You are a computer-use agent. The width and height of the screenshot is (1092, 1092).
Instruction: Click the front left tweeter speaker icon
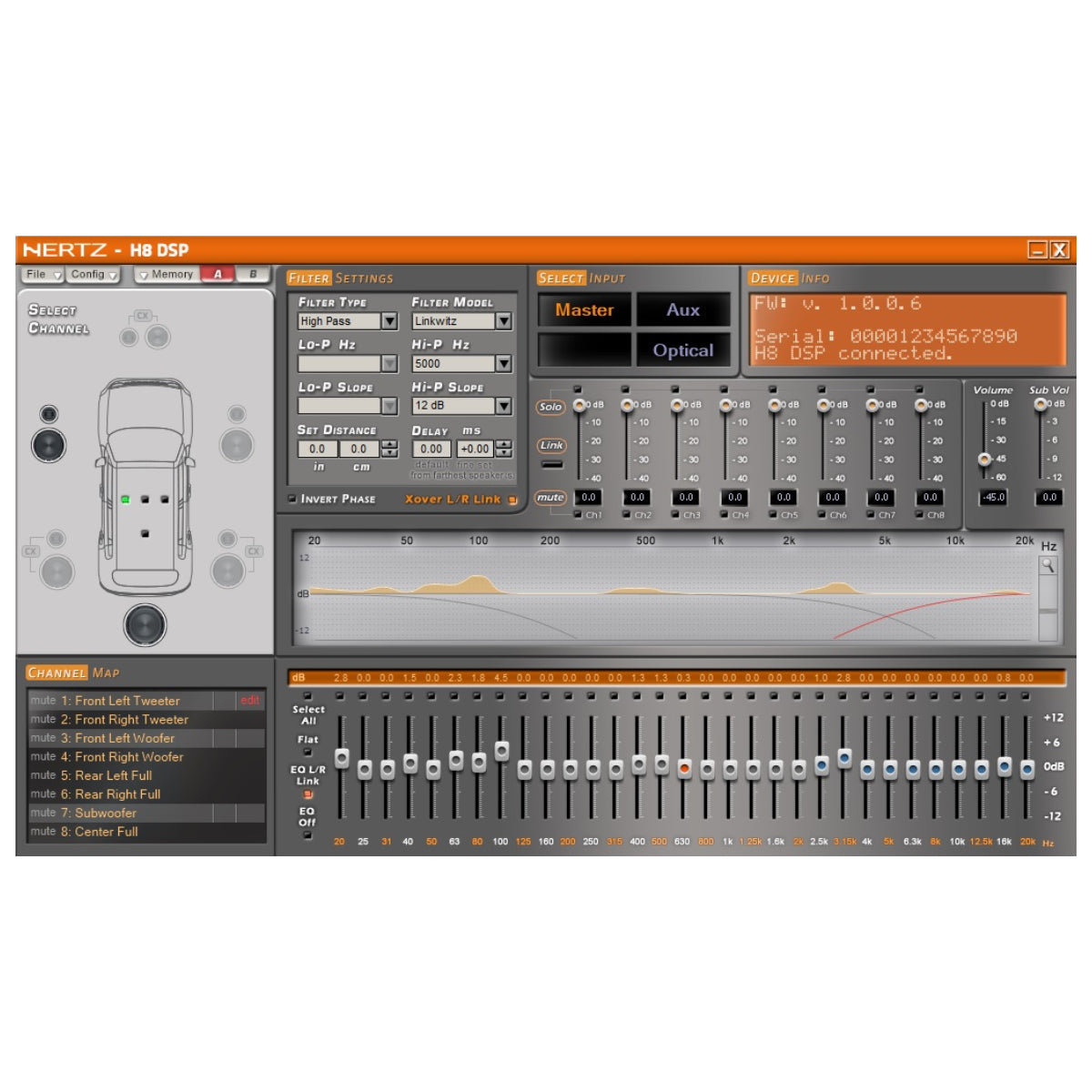pos(49,415)
